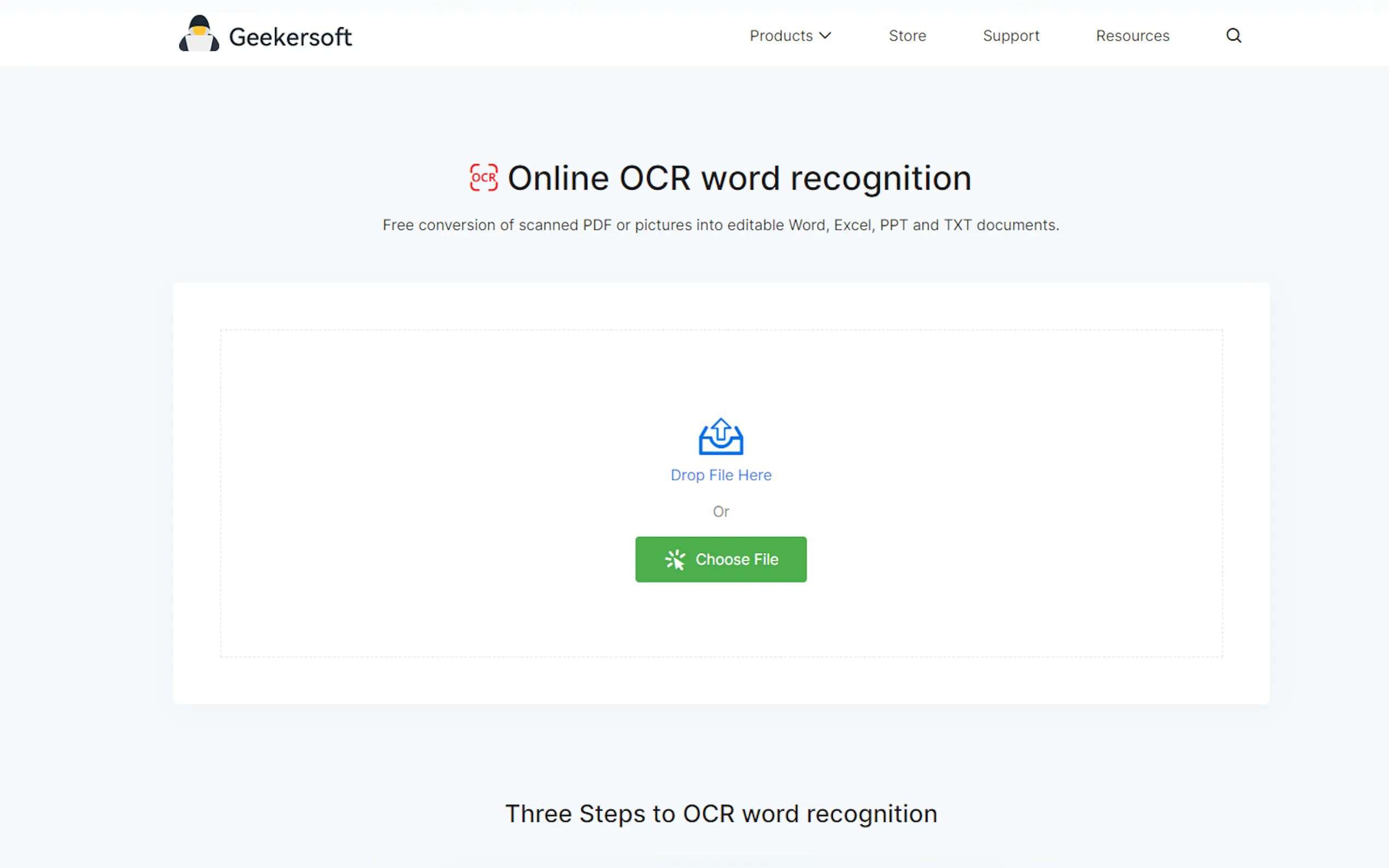Open the Products menu
1389x868 pixels.
pos(781,36)
